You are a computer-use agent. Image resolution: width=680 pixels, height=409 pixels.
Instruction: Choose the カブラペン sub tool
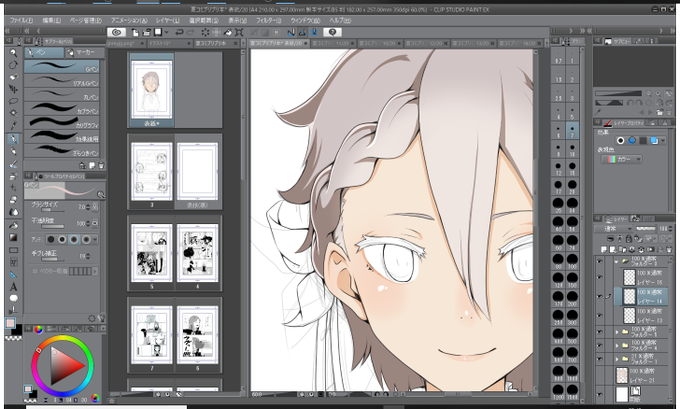click(62, 108)
